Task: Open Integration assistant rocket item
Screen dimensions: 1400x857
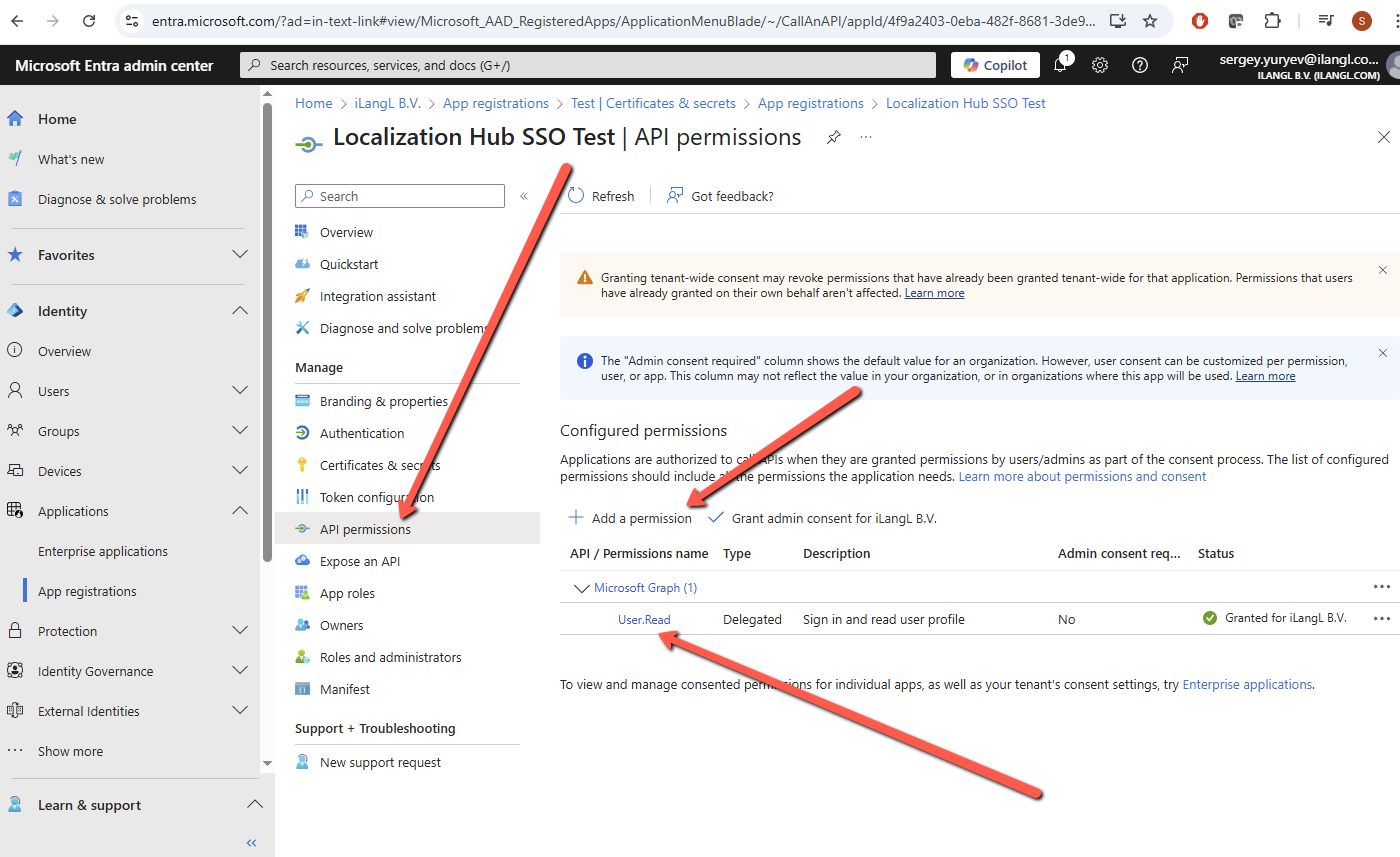Action: pyautogui.click(x=378, y=296)
